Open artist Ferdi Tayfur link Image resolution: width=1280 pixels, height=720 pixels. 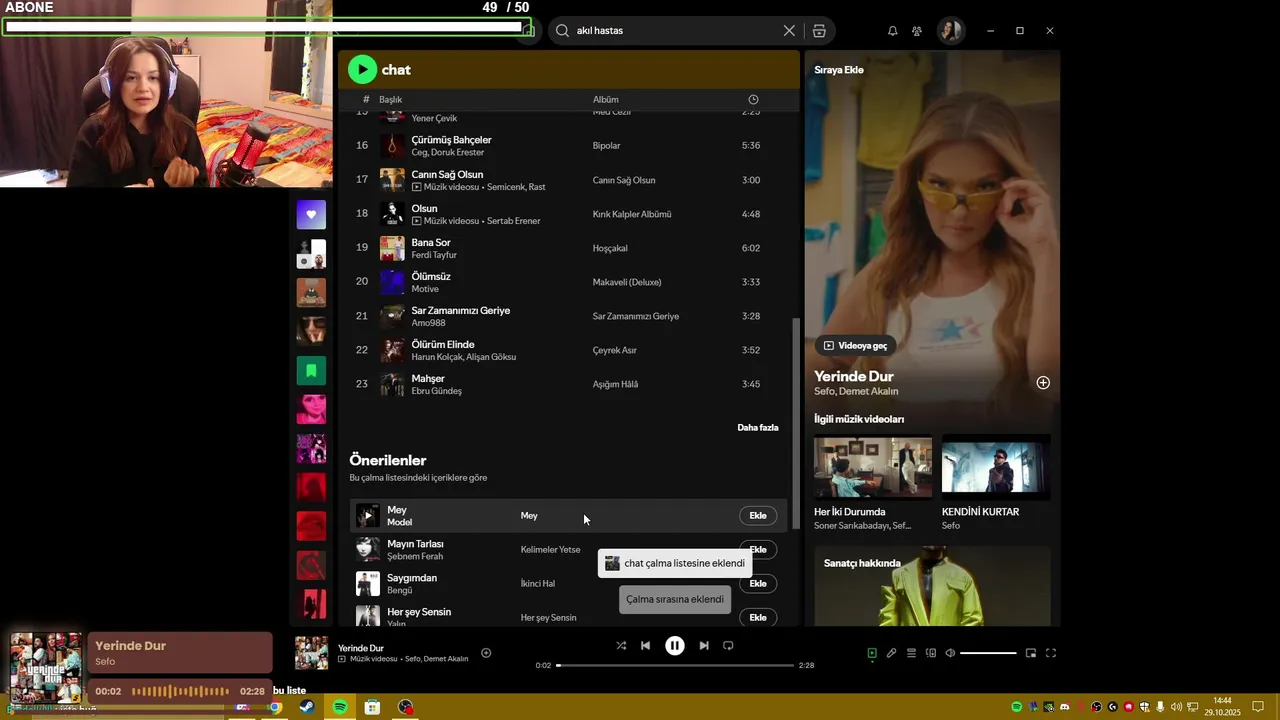[434, 255]
